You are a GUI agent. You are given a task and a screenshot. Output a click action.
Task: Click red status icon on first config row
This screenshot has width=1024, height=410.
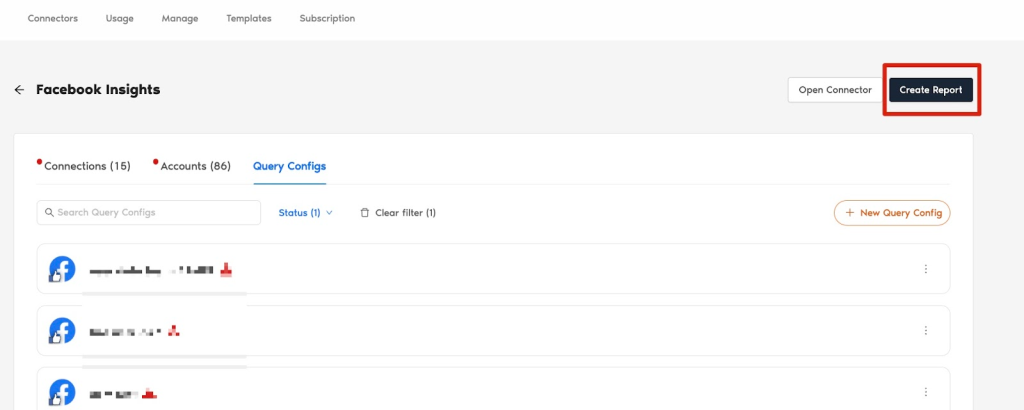[226, 269]
